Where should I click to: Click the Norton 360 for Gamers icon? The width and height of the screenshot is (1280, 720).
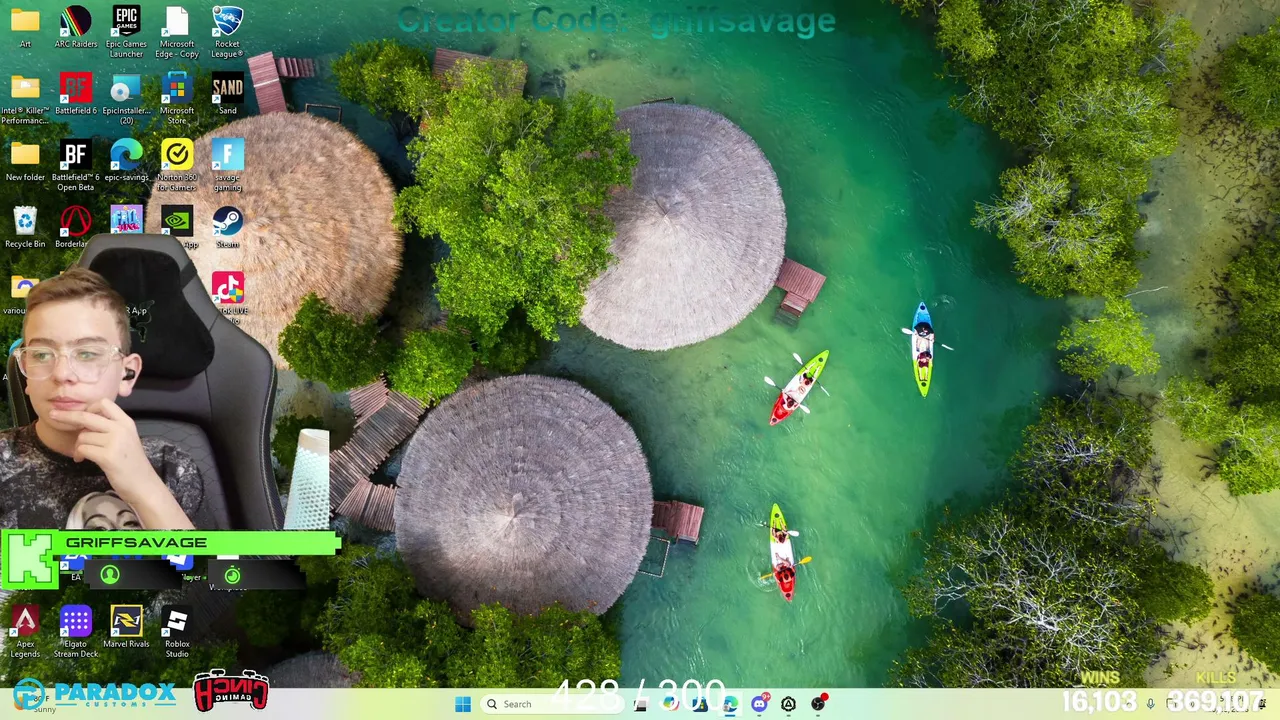tap(177, 165)
